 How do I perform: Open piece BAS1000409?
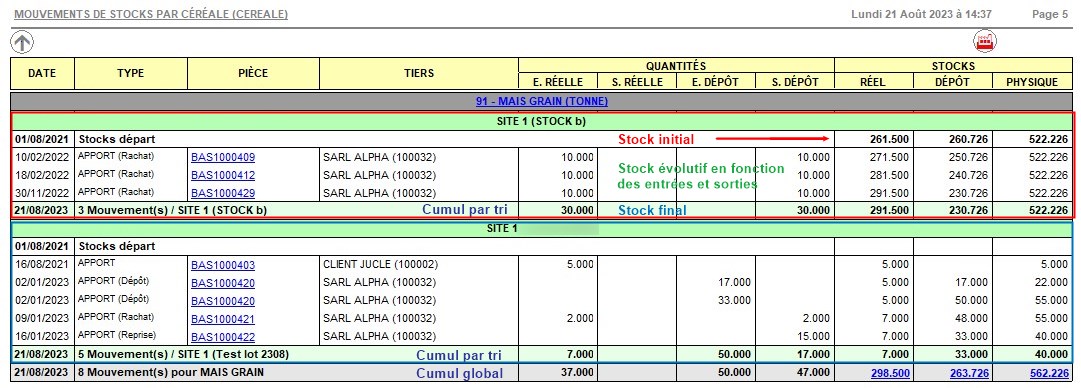click(223, 157)
